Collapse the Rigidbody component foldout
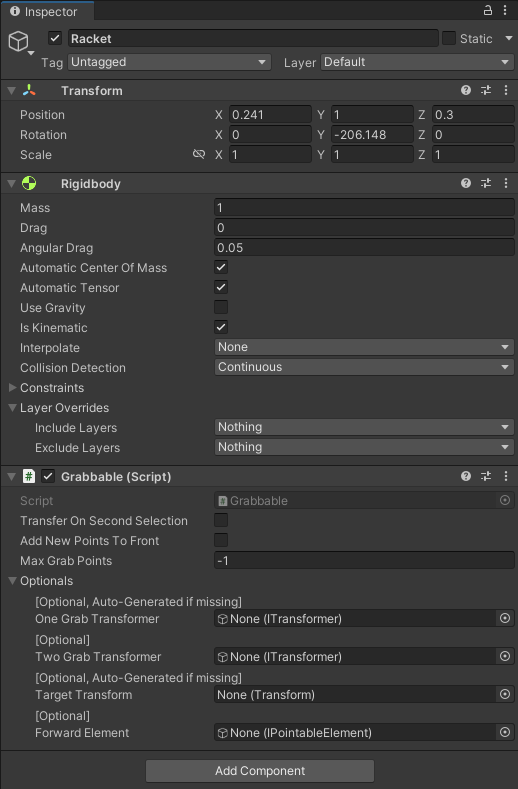Image resolution: width=518 pixels, height=789 pixels. coord(12,184)
